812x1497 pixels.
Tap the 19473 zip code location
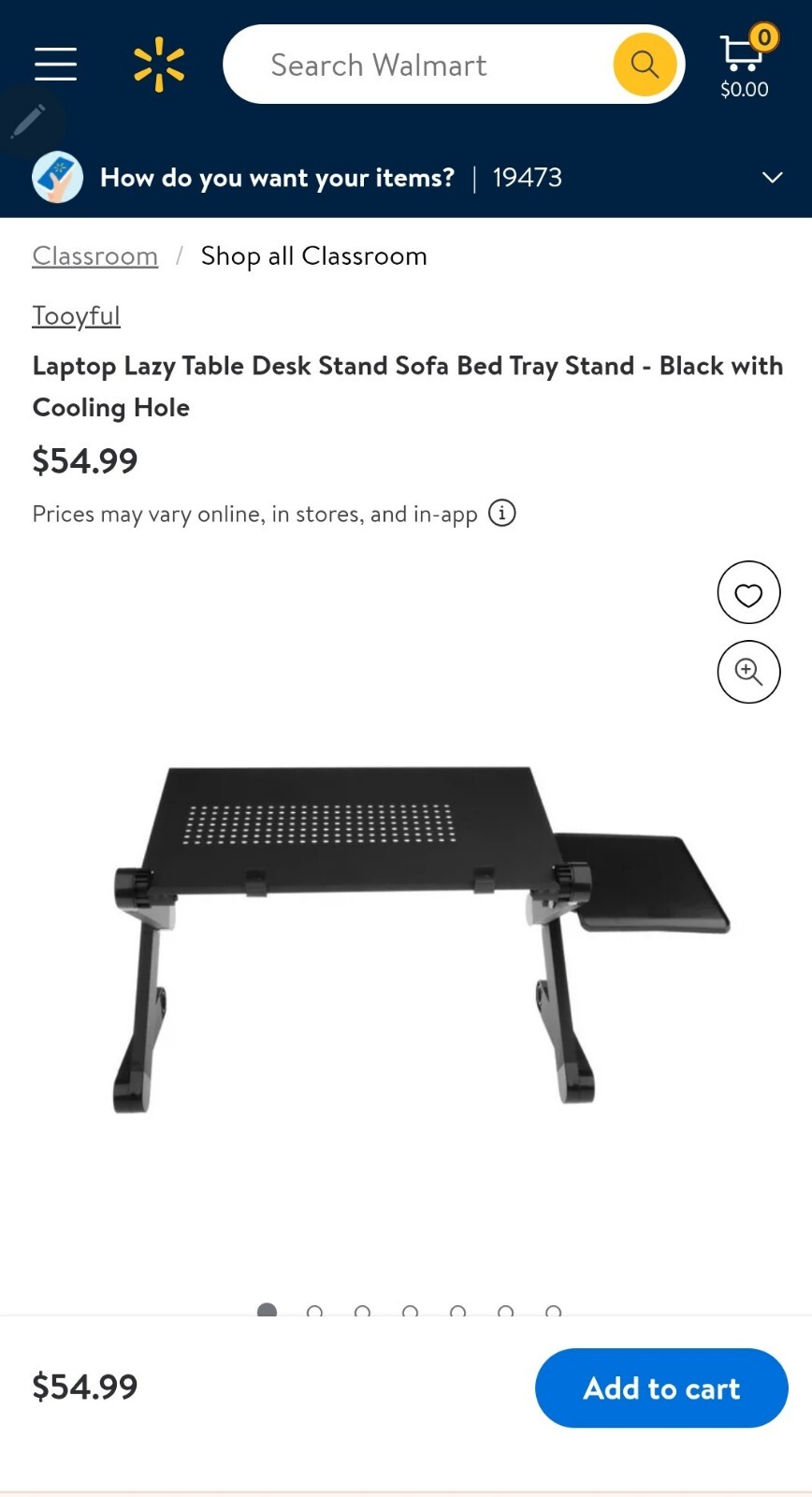click(527, 178)
